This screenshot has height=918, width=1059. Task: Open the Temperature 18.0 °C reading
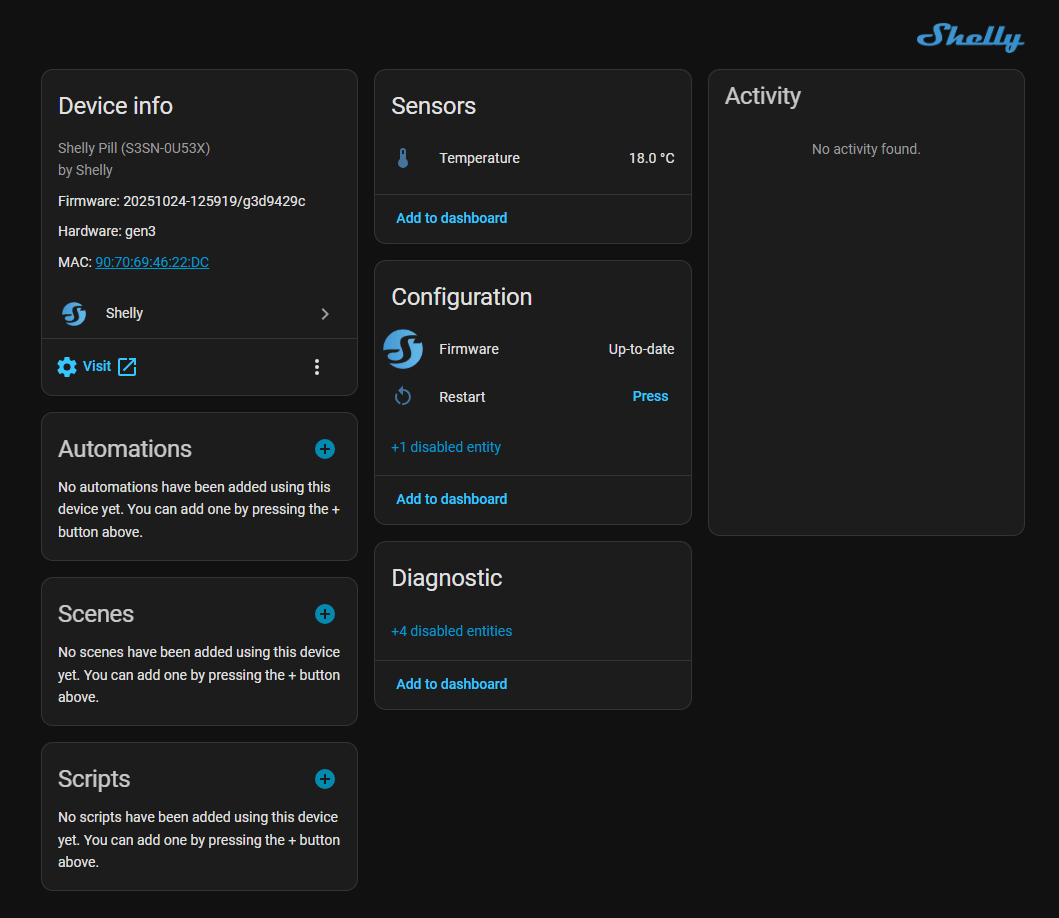(651, 158)
